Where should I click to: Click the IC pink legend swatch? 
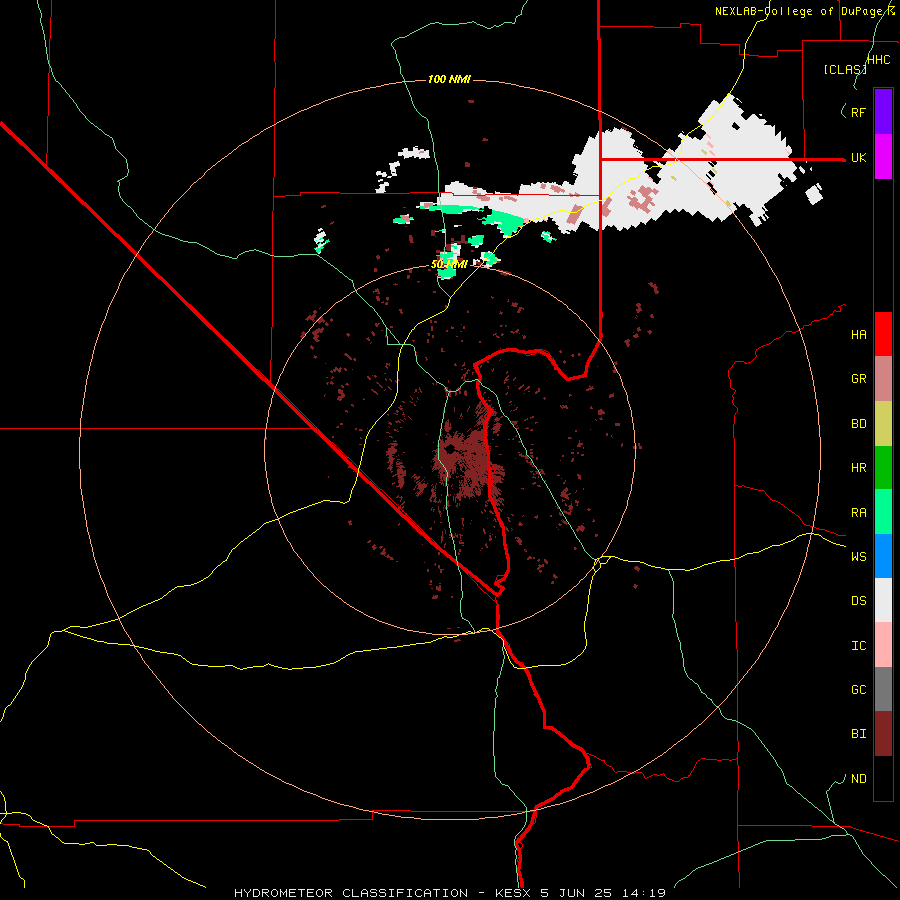pyautogui.click(x=883, y=645)
